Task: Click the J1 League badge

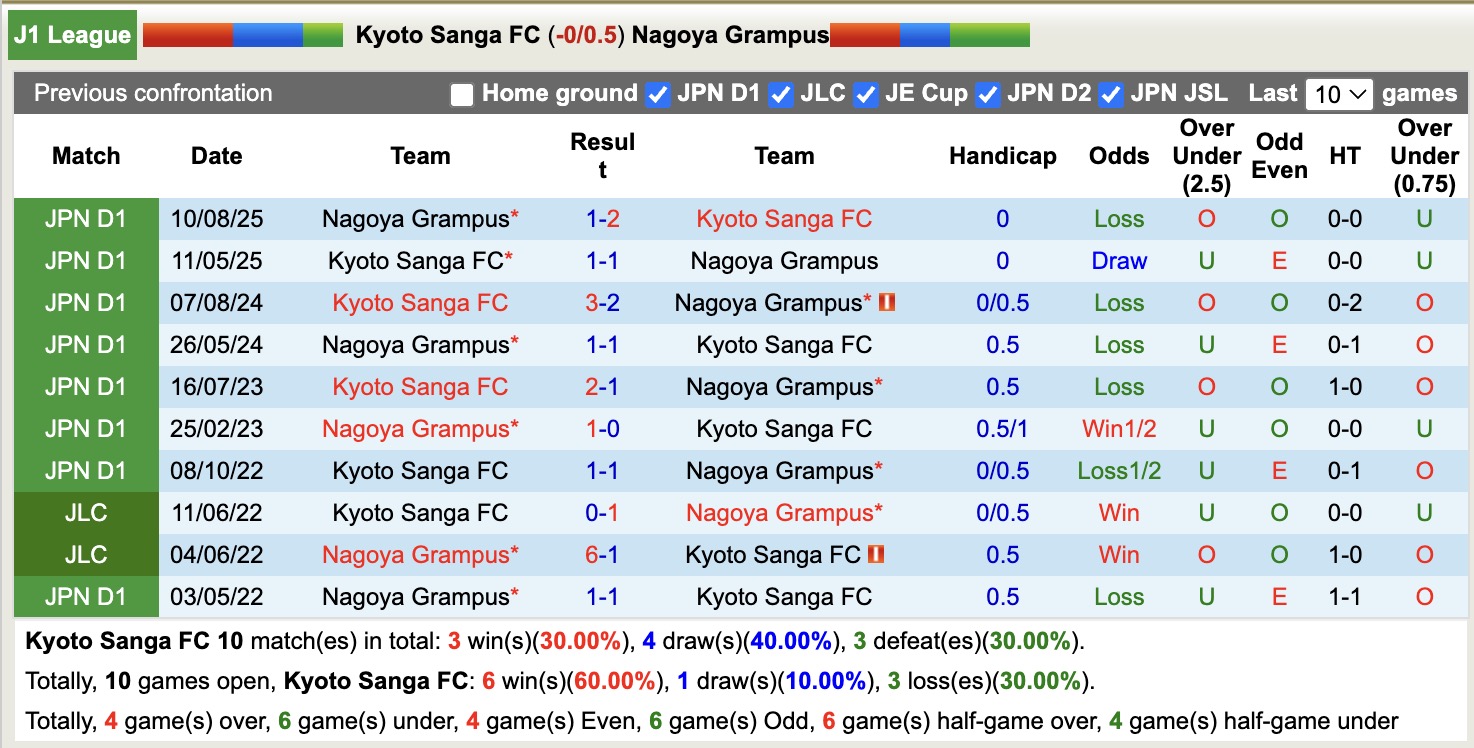Action: [70, 34]
